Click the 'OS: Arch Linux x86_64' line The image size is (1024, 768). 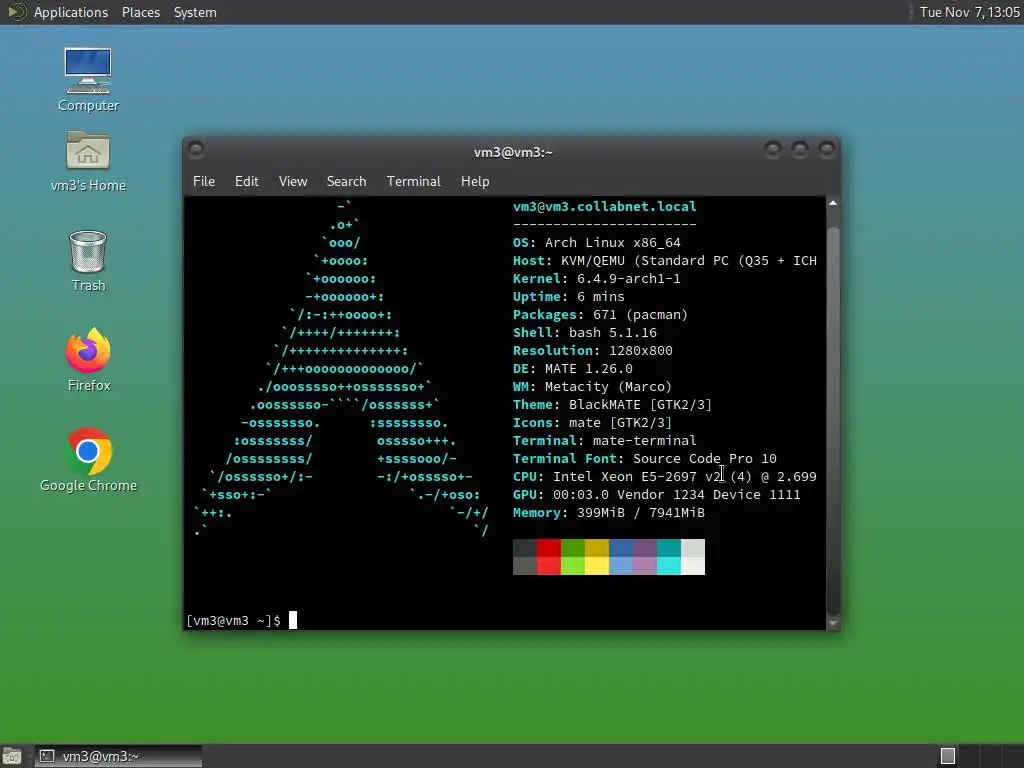[597, 242]
